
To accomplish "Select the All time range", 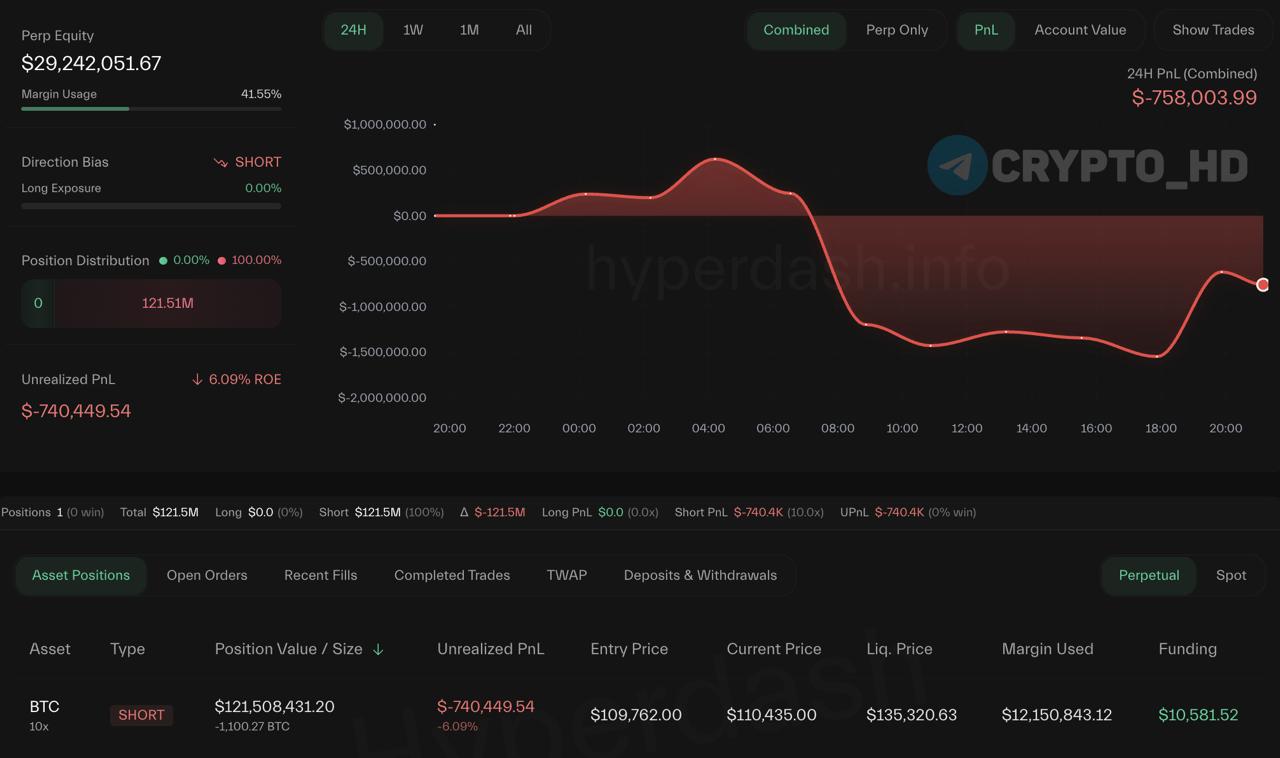I will 523,30.
